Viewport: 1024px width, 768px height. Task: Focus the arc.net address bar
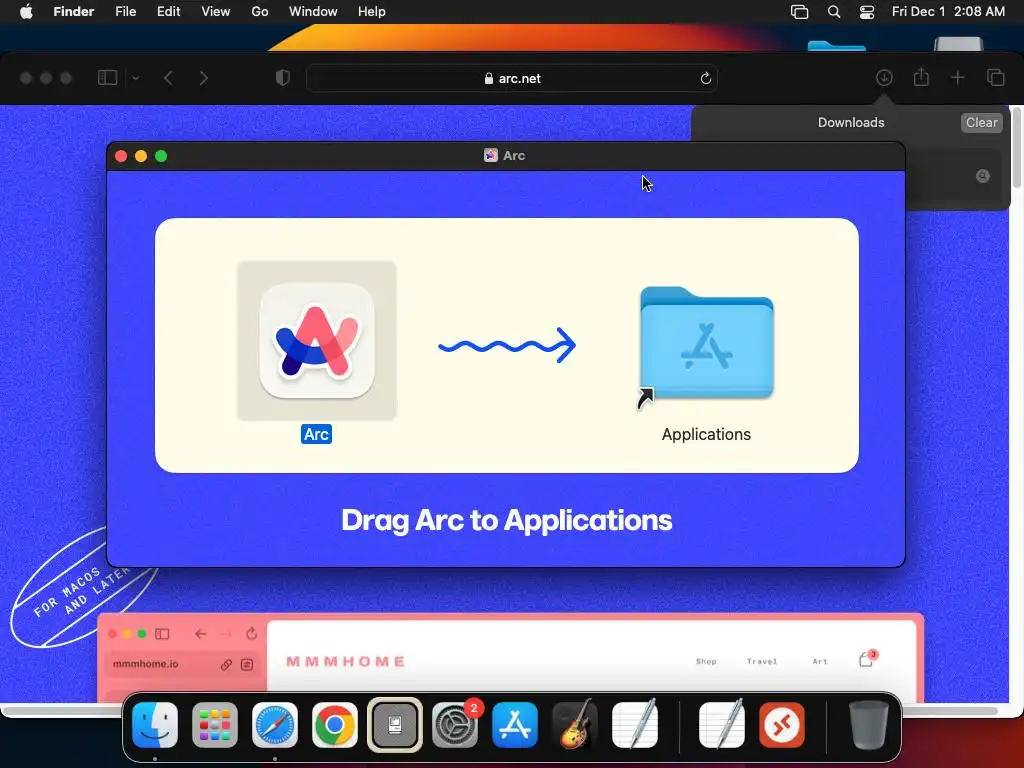coord(512,78)
